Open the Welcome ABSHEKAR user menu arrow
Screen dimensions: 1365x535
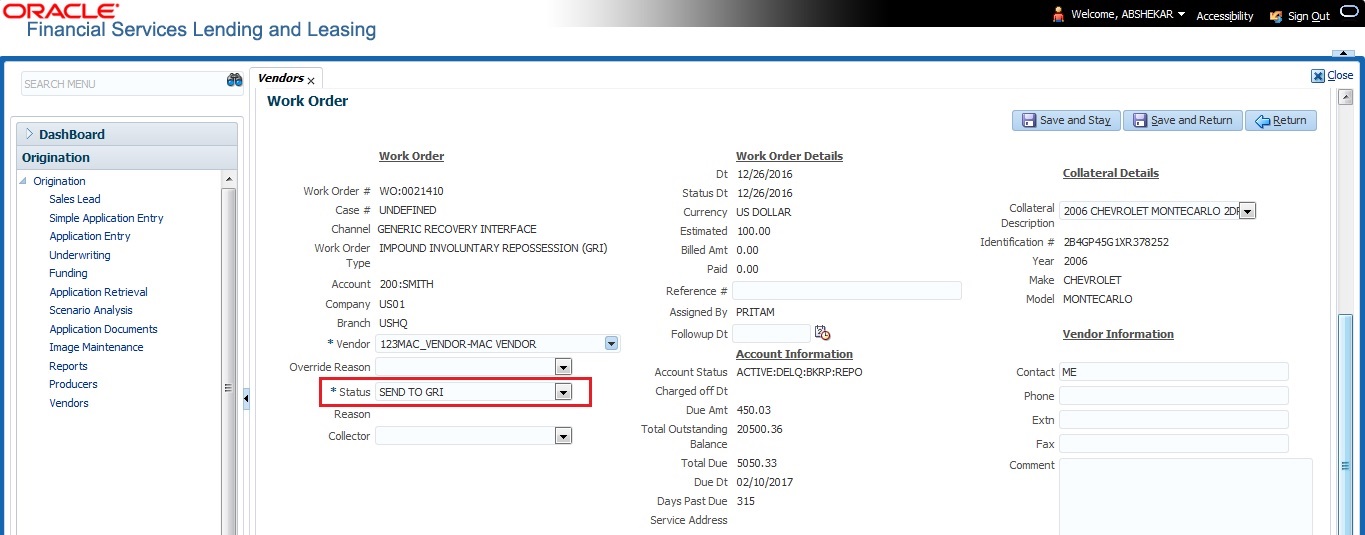point(1181,15)
